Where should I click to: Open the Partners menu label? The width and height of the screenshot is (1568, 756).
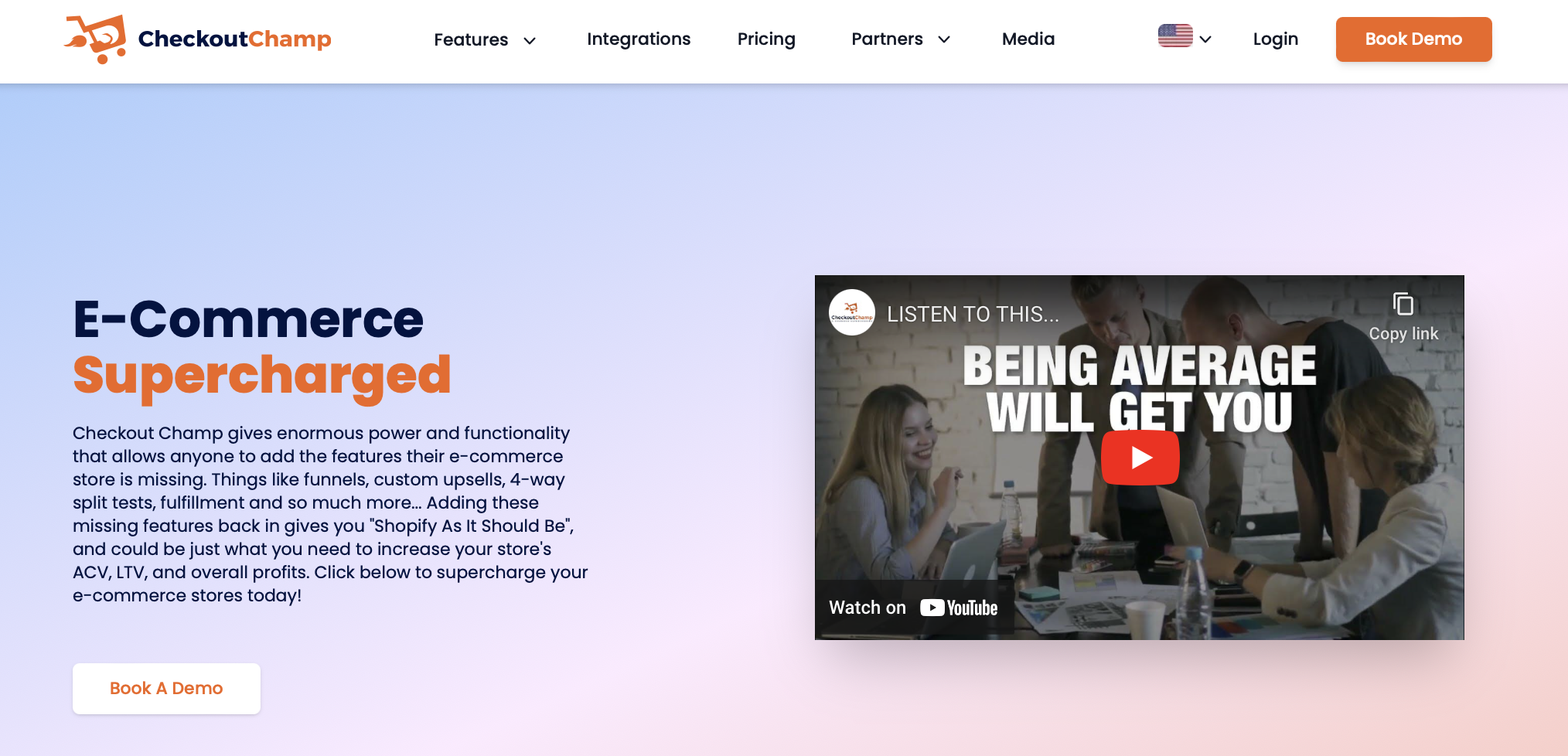[x=887, y=39]
